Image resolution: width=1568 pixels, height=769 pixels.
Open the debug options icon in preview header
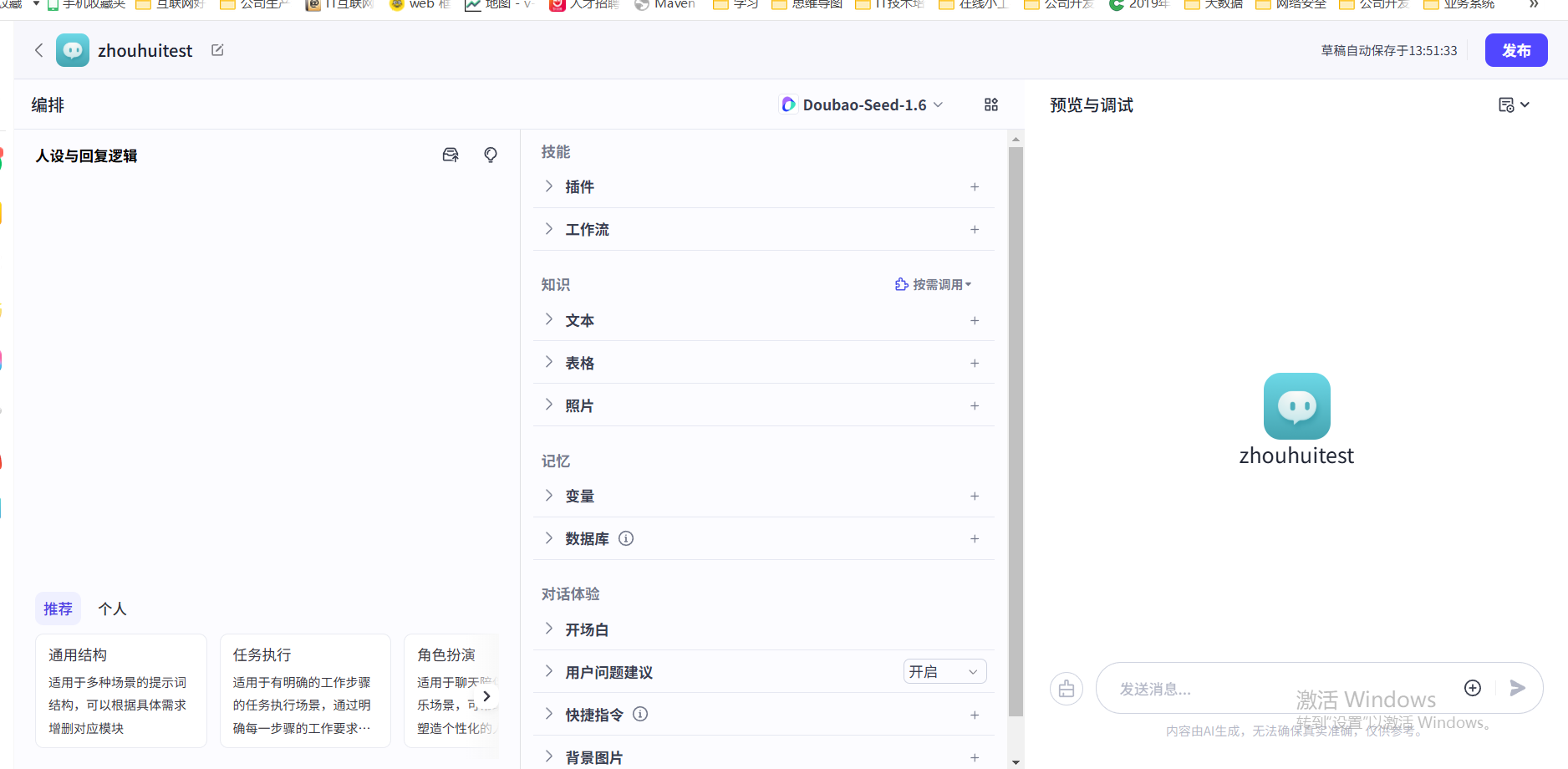pyautogui.click(x=1513, y=104)
